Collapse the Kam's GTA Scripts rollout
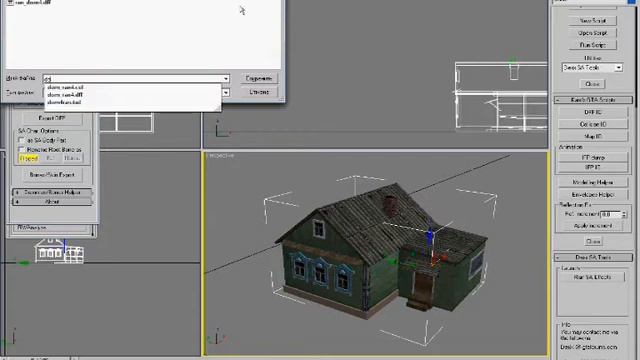The image size is (640, 360). tap(593, 100)
